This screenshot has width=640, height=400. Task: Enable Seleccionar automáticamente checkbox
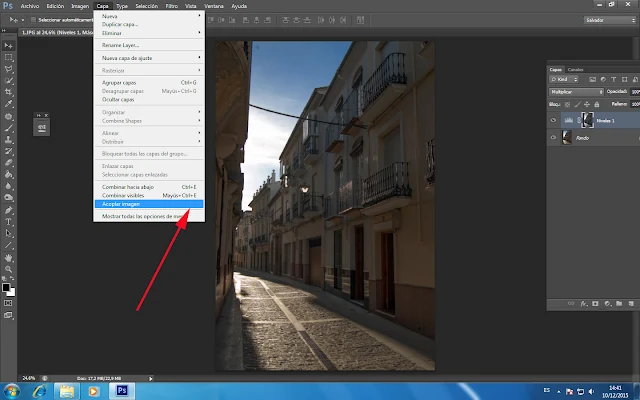[x=33, y=20]
